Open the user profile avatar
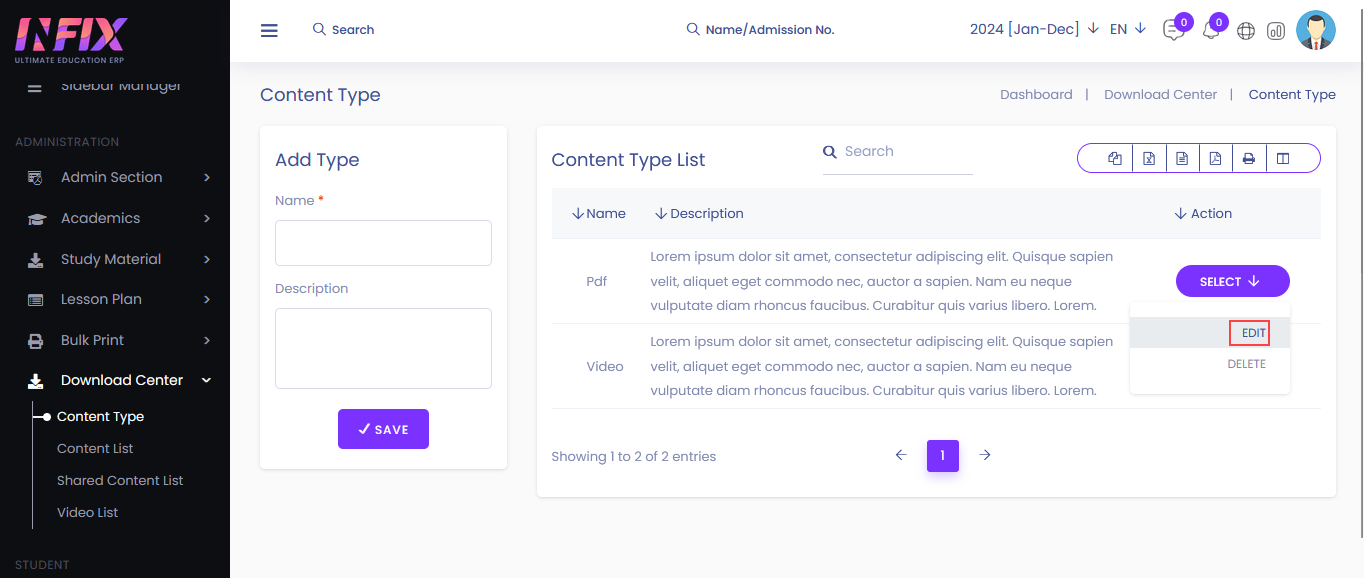The image size is (1364, 578). coord(1316,30)
